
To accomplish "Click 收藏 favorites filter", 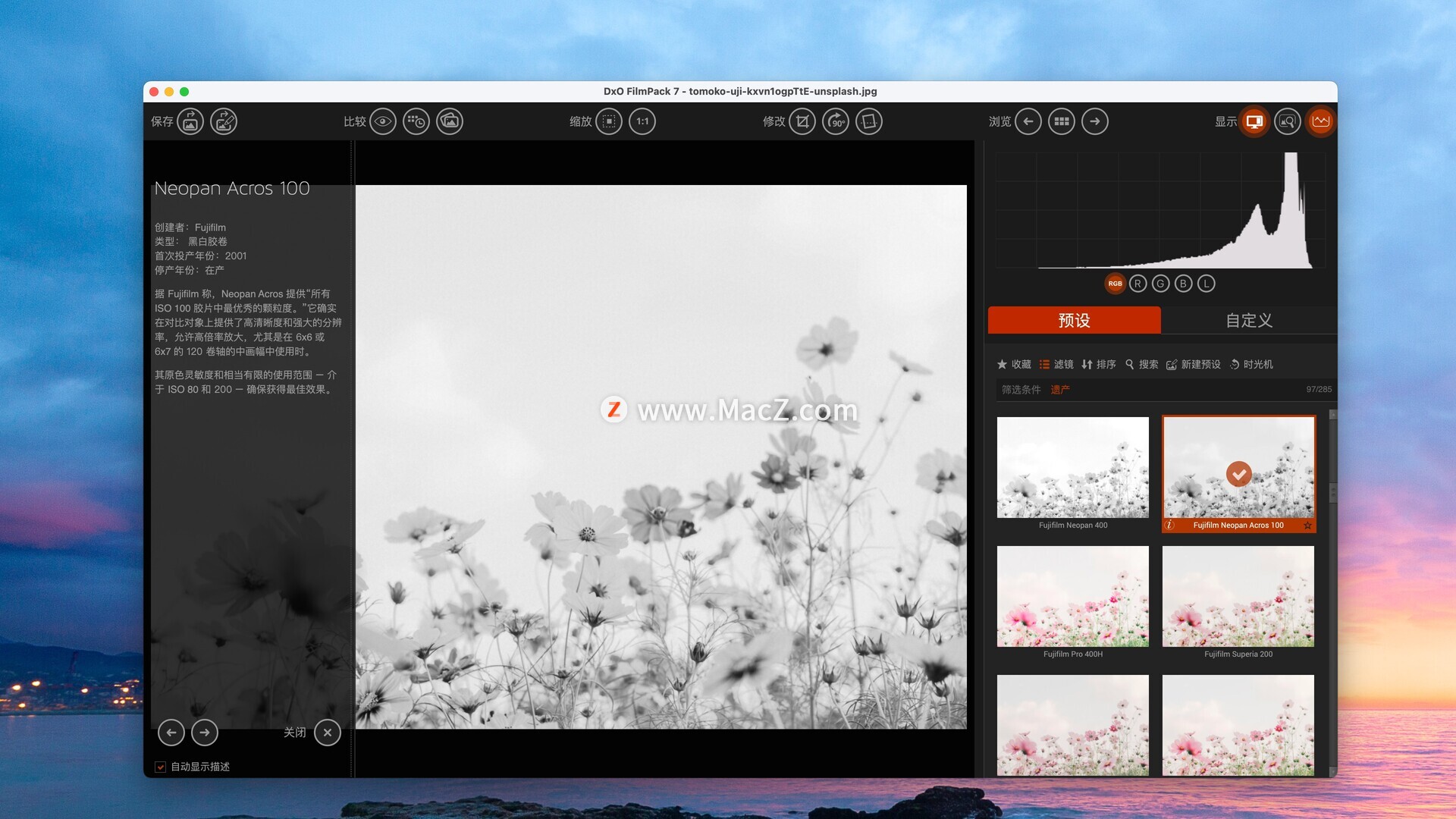I will point(1014,365).
